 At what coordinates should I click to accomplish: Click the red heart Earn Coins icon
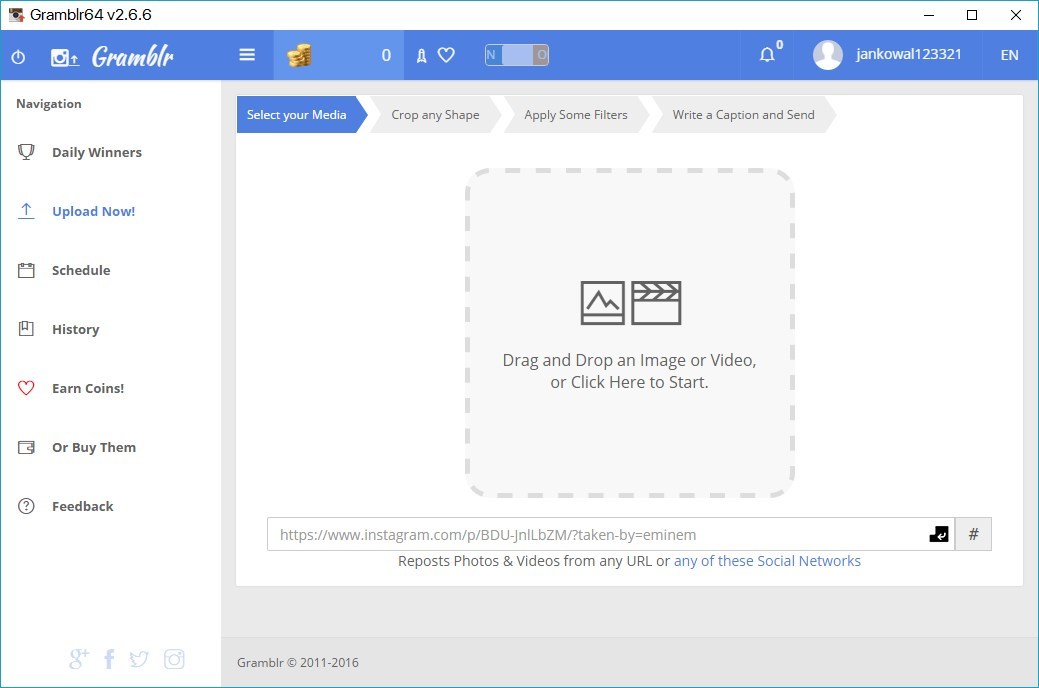[26, 388]
